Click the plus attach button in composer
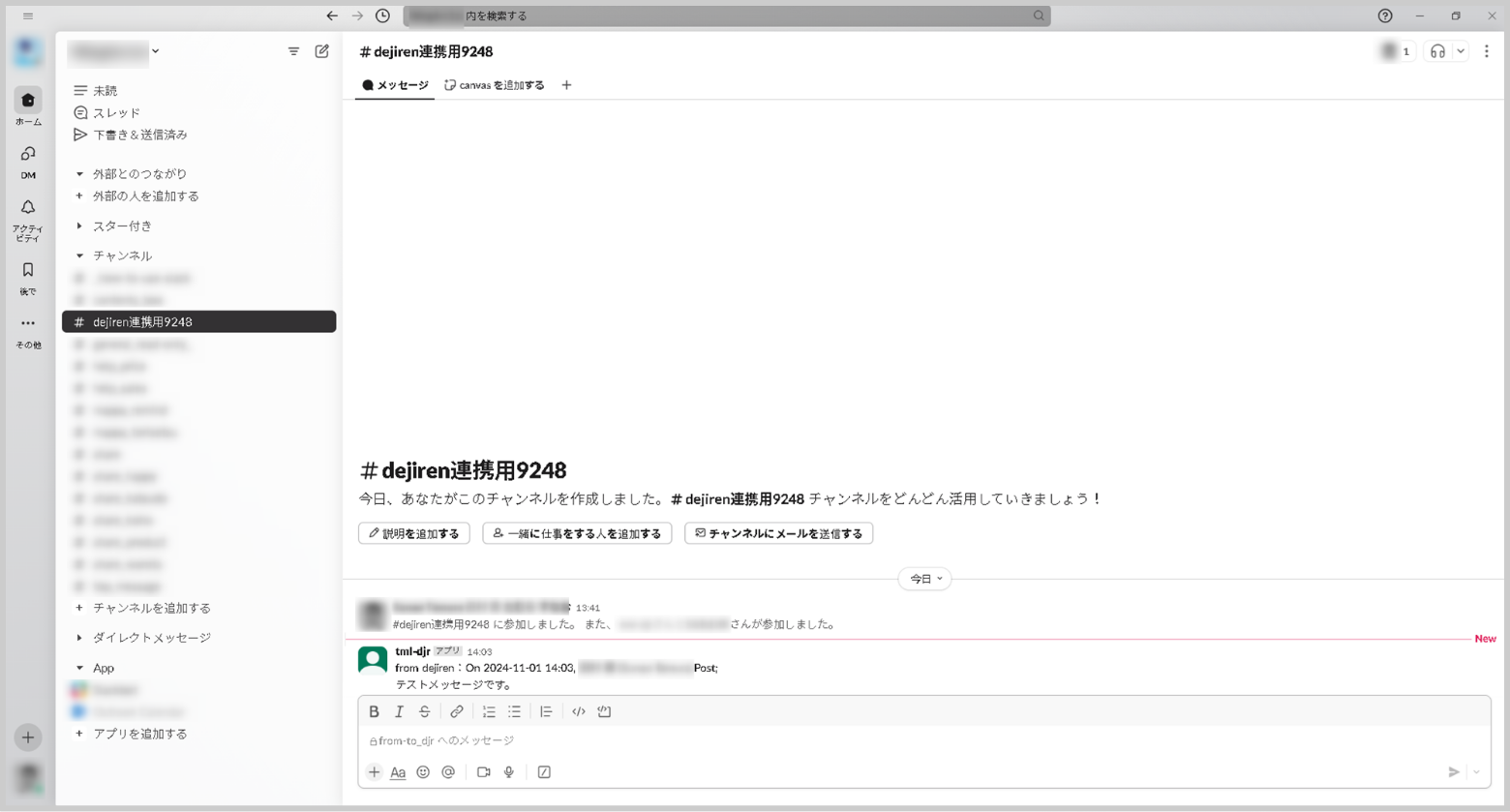This screenshot has width=1510, height=812. tap(374, 772)
